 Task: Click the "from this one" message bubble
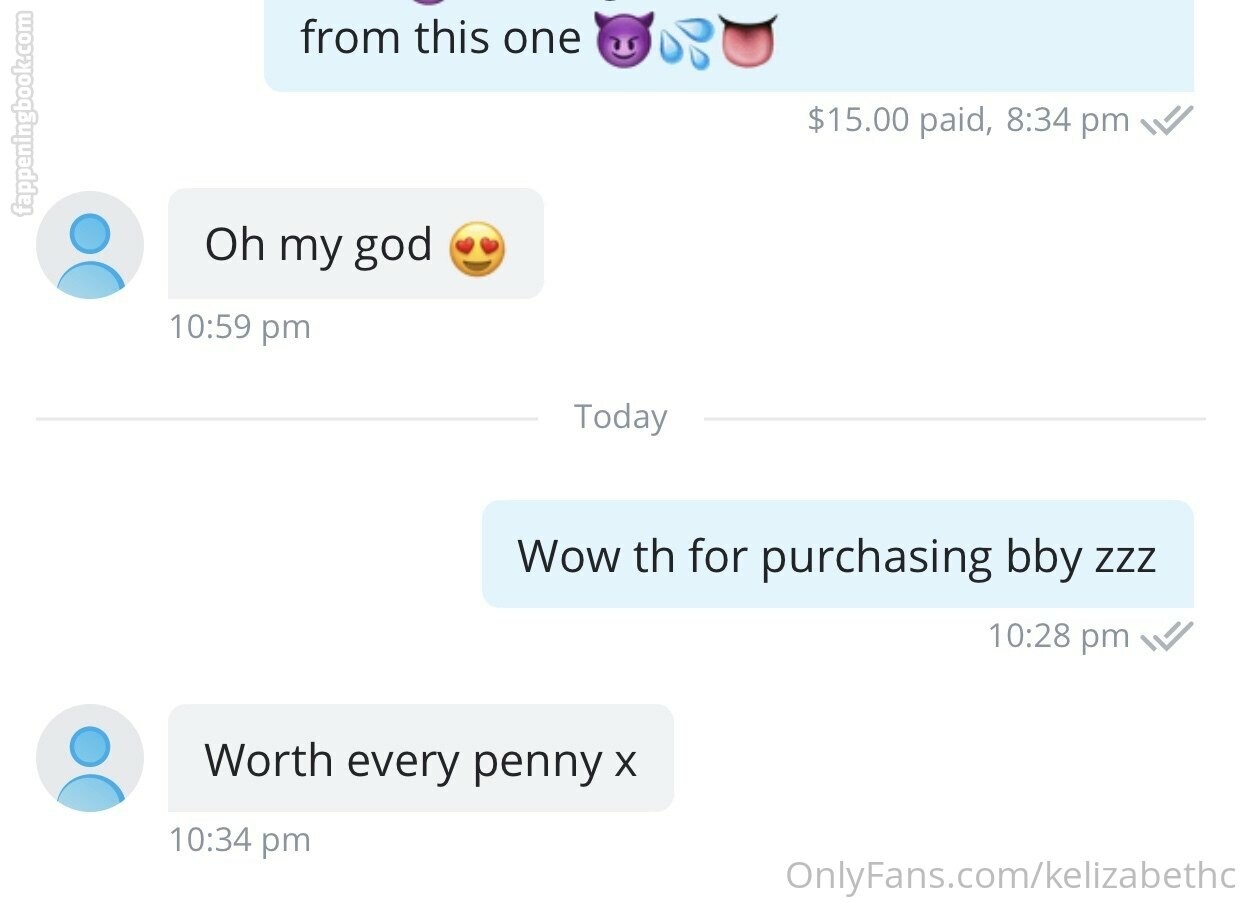click(729, 45)
